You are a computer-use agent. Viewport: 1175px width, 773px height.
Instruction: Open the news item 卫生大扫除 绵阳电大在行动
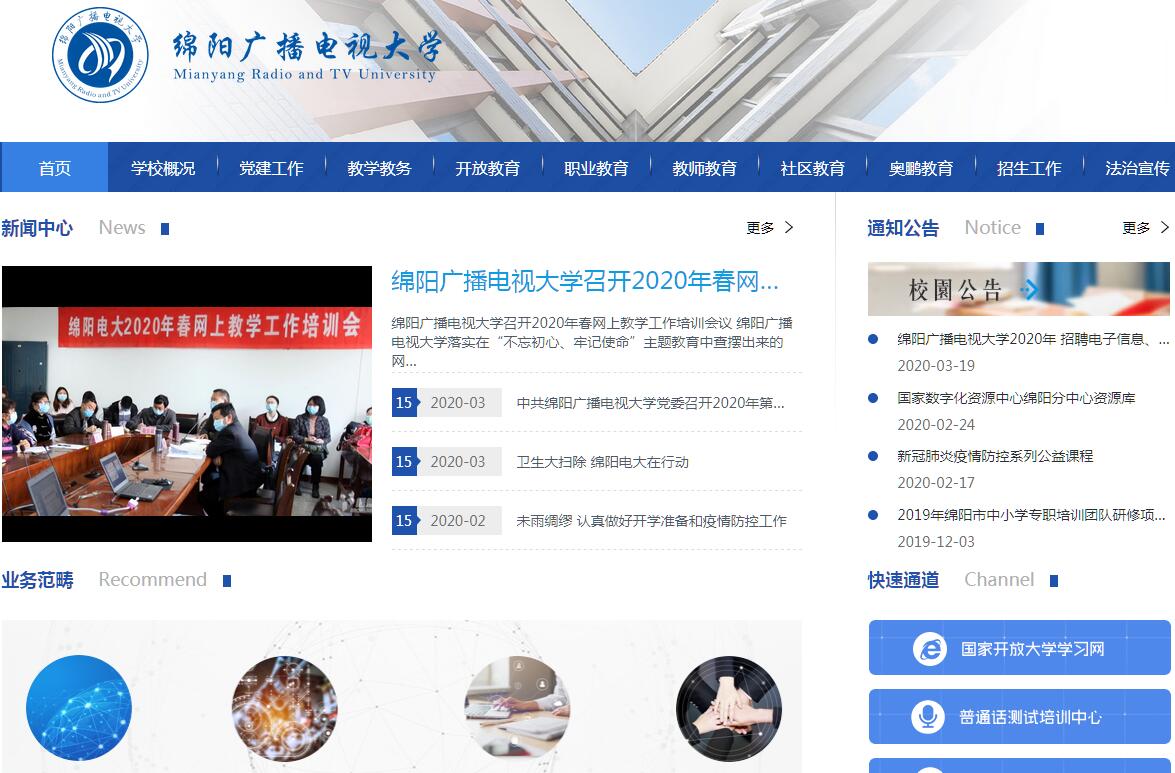pyautogui.click(x=602, y=462)
